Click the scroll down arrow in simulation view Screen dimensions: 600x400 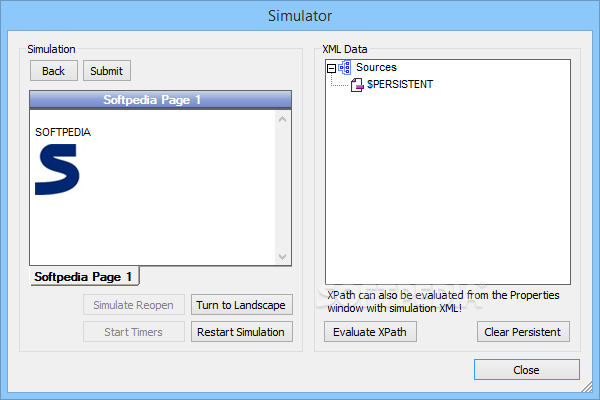pos(282,256)
